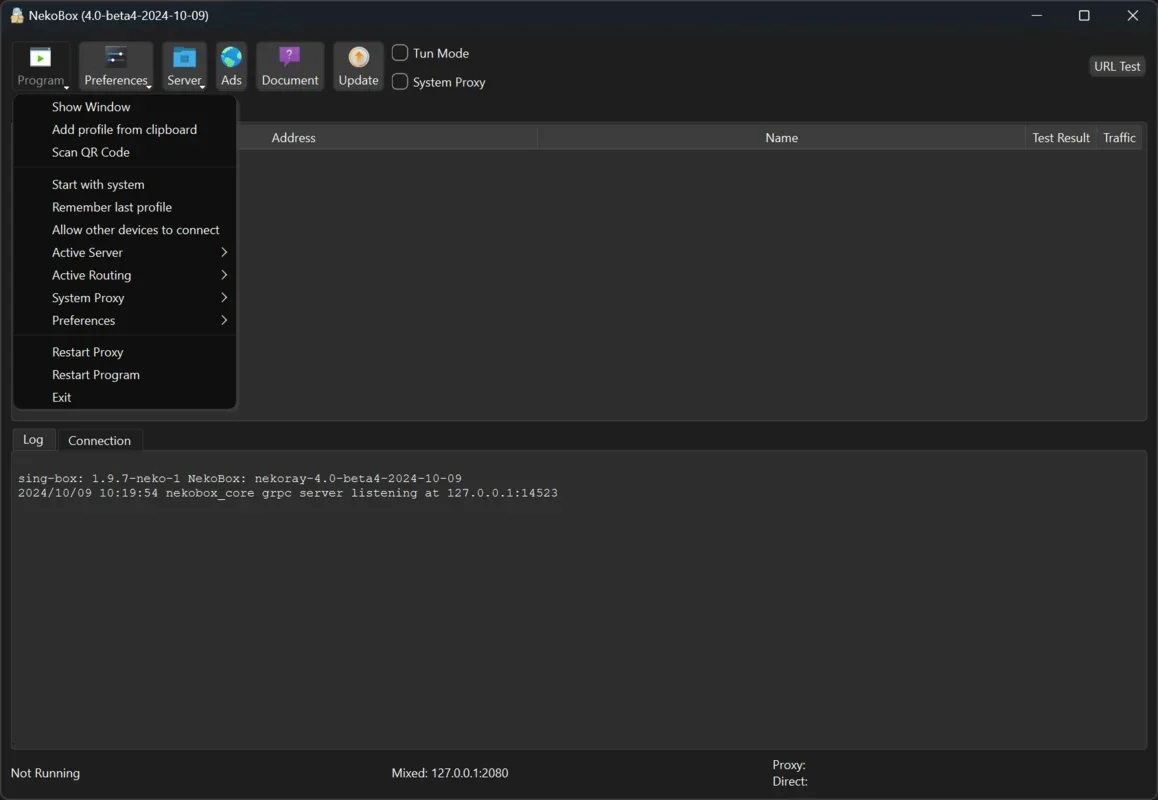
Task: Select Add profile from clipboard
Action: (x=124, y=129)
